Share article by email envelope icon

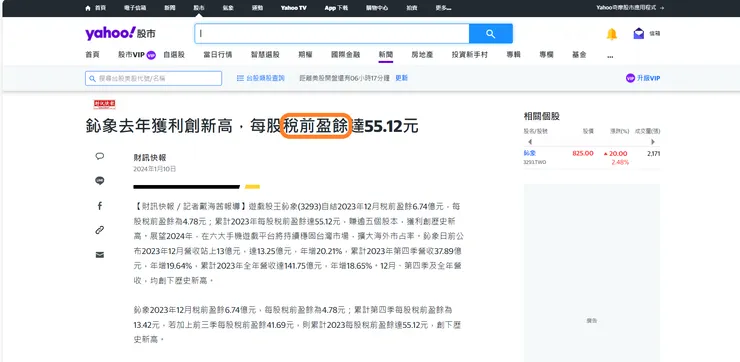(100, 255)
